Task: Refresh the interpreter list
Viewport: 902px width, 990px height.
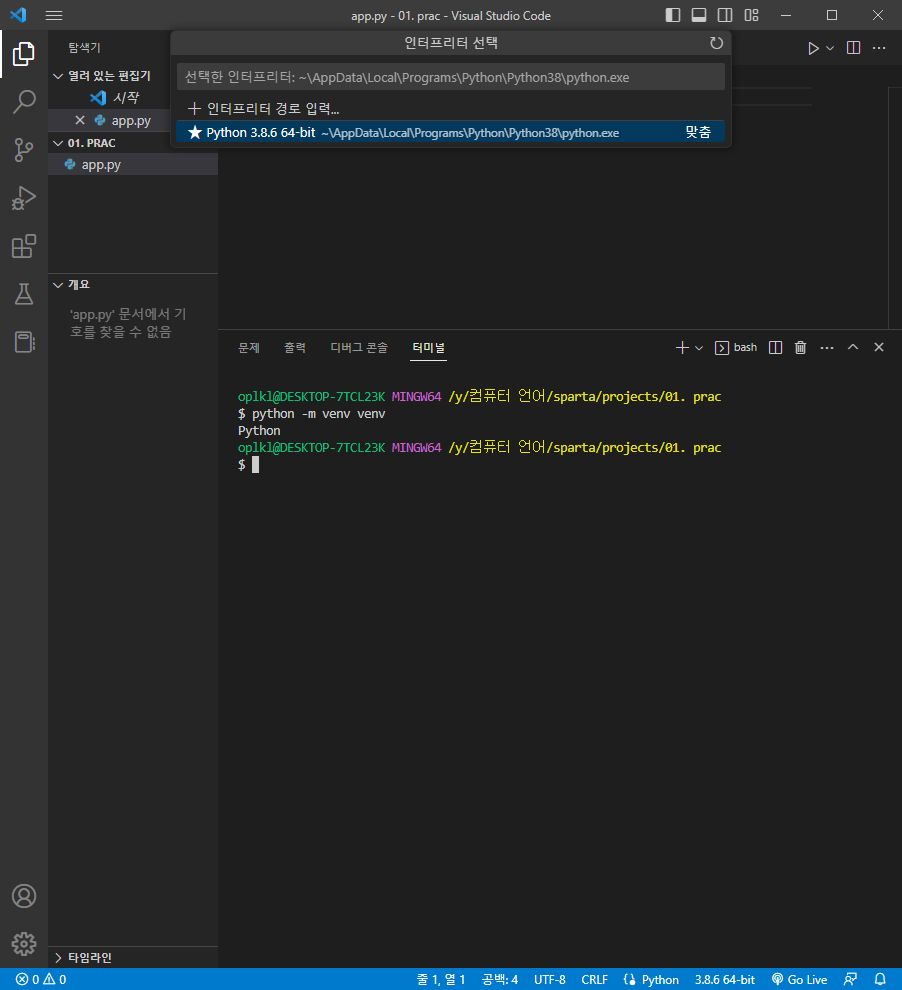Action: (716, 43)
